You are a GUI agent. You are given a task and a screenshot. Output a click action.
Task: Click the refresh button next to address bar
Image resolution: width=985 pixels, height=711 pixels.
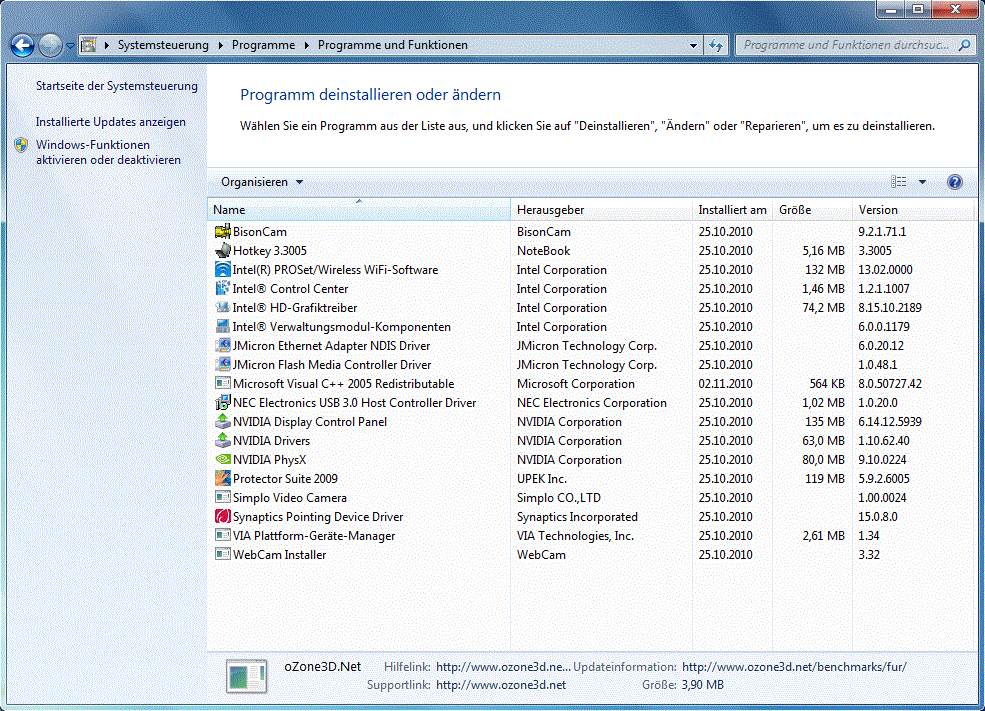[716, 45]
